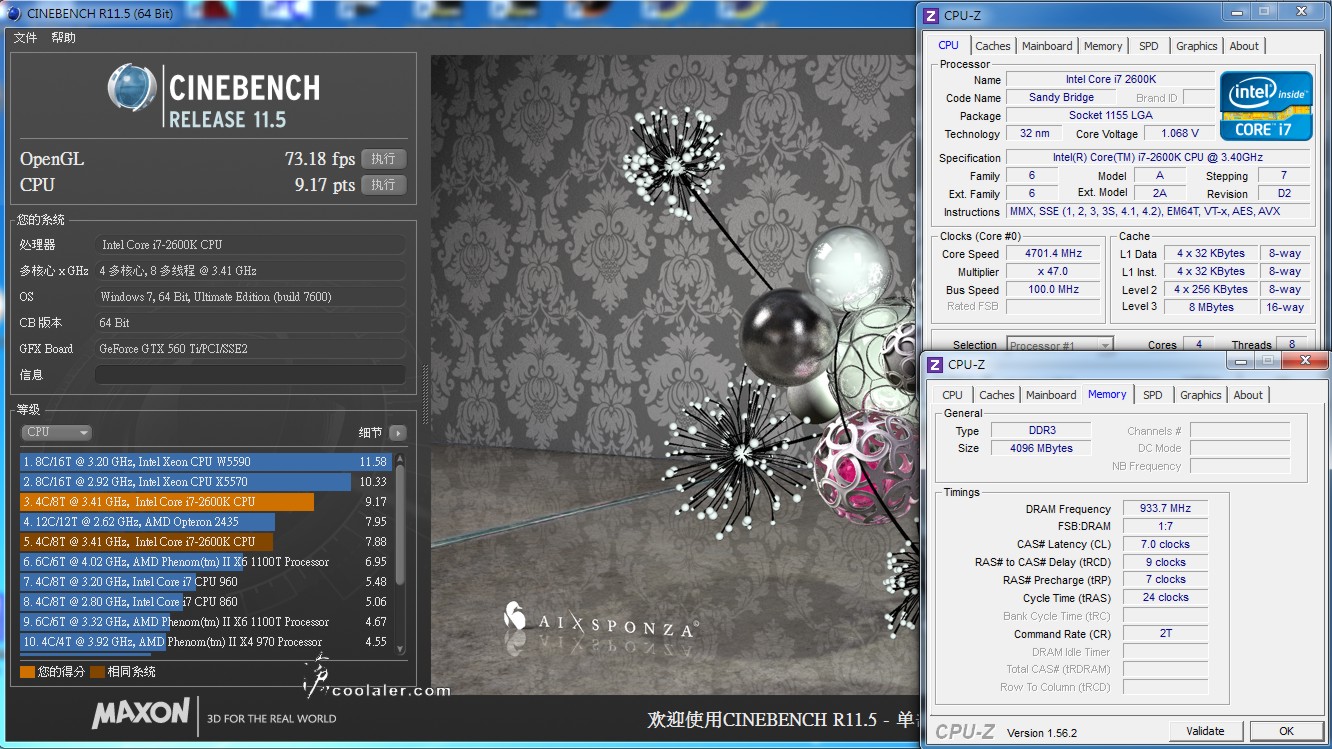Select ranking row 3 Core i7-2600K scoring 9.17

pos(205,502)
